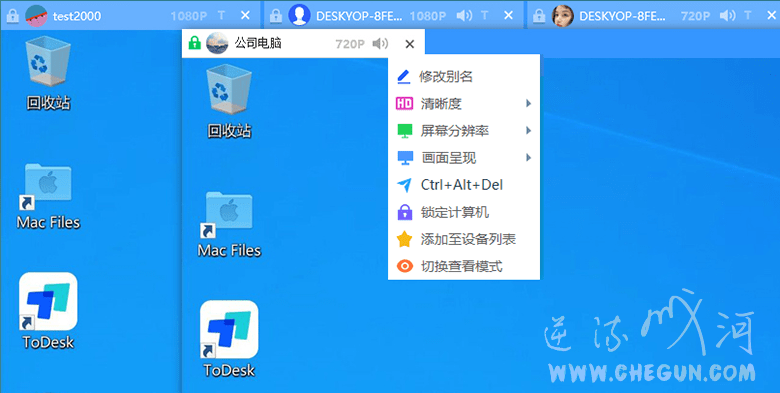
Task: Click the pink HD icon for 清晰度
Action: pos(404,103)
